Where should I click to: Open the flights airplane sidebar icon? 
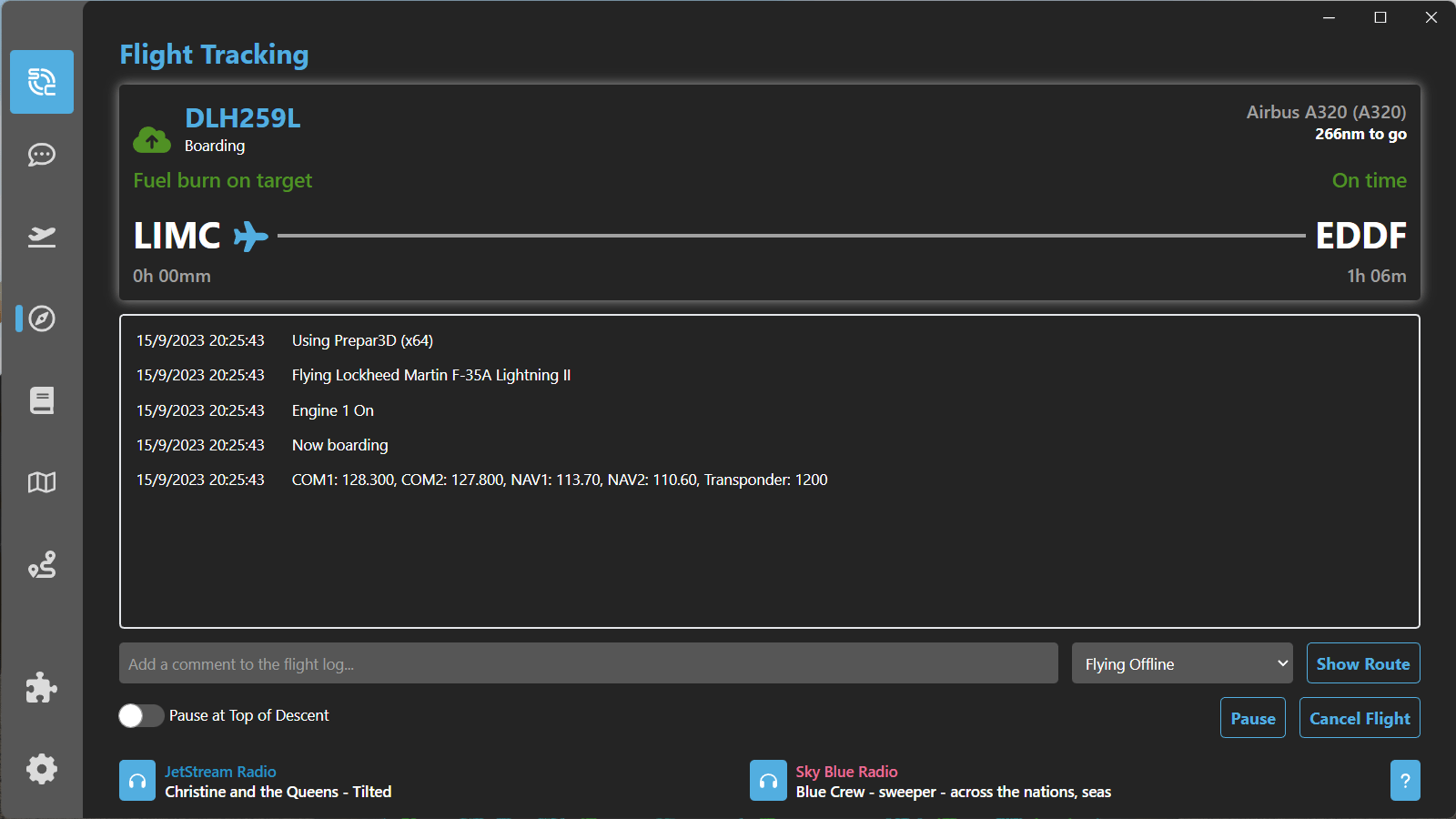[42, 237]
